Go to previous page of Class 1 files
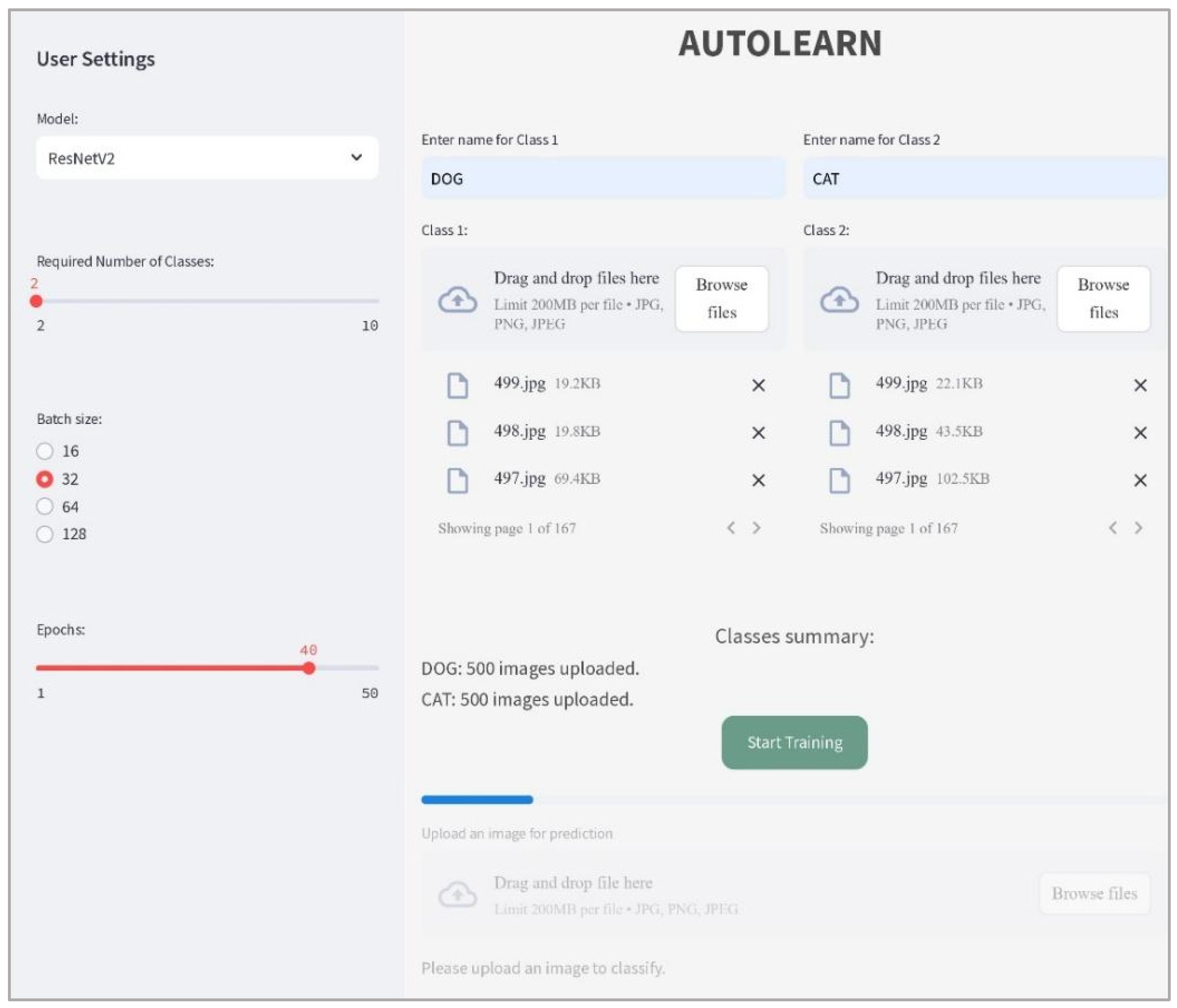This screenshot has height=1008, width=1177. [731, 528]
